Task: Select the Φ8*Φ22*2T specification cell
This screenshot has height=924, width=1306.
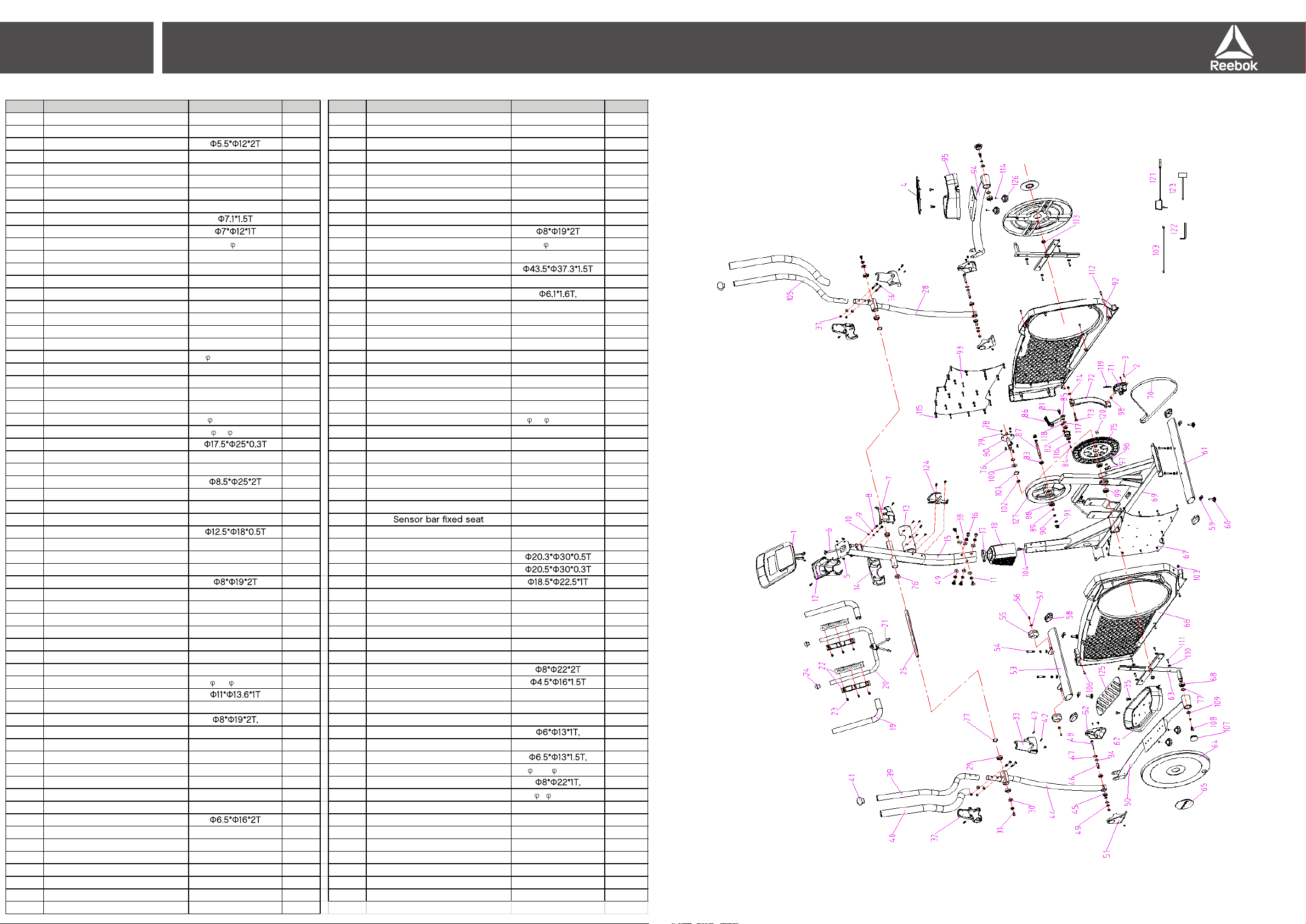Action: (558, 670)
